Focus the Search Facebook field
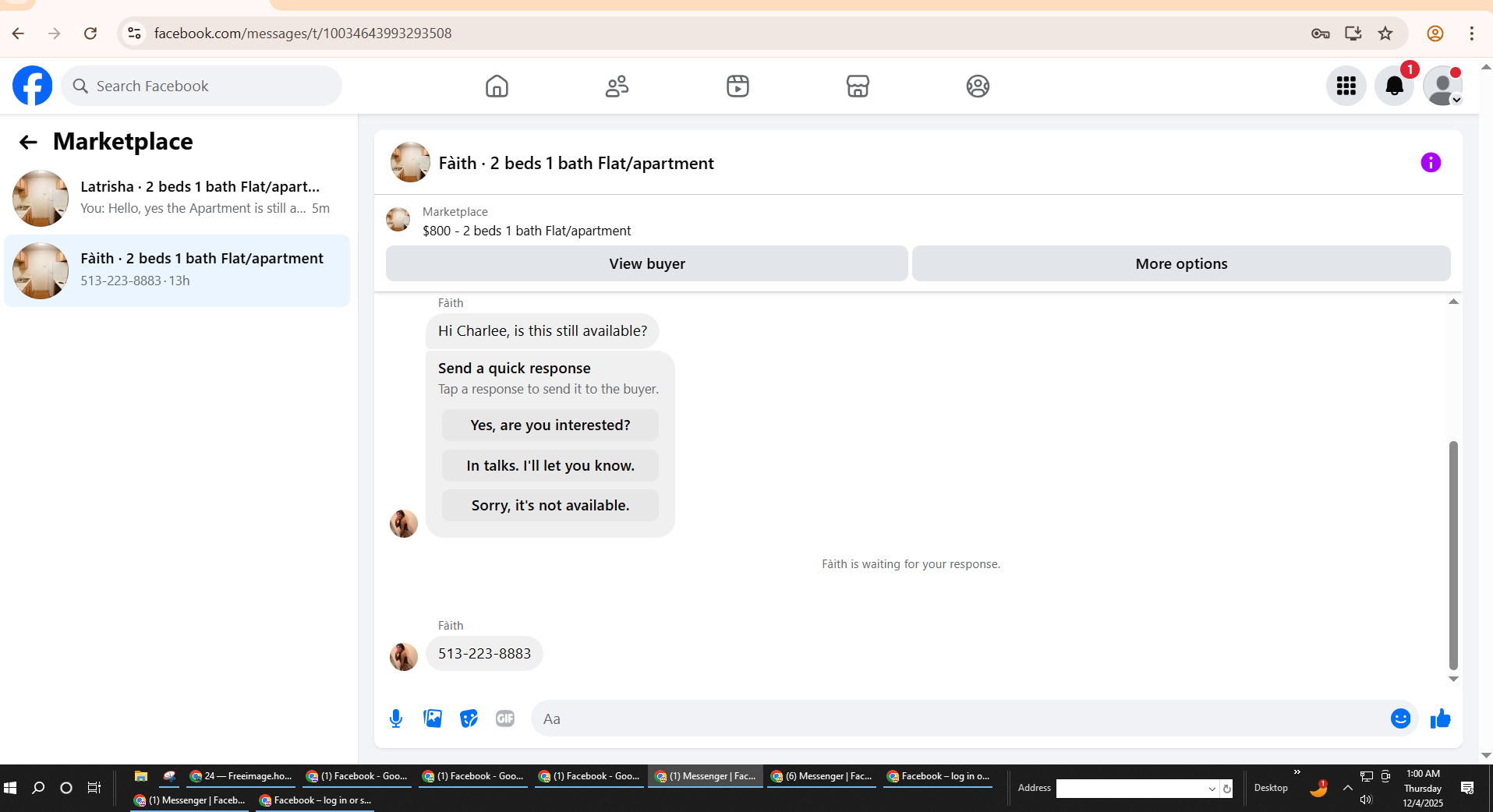The height and width of the screenshot is (812, 1493). 202,86
